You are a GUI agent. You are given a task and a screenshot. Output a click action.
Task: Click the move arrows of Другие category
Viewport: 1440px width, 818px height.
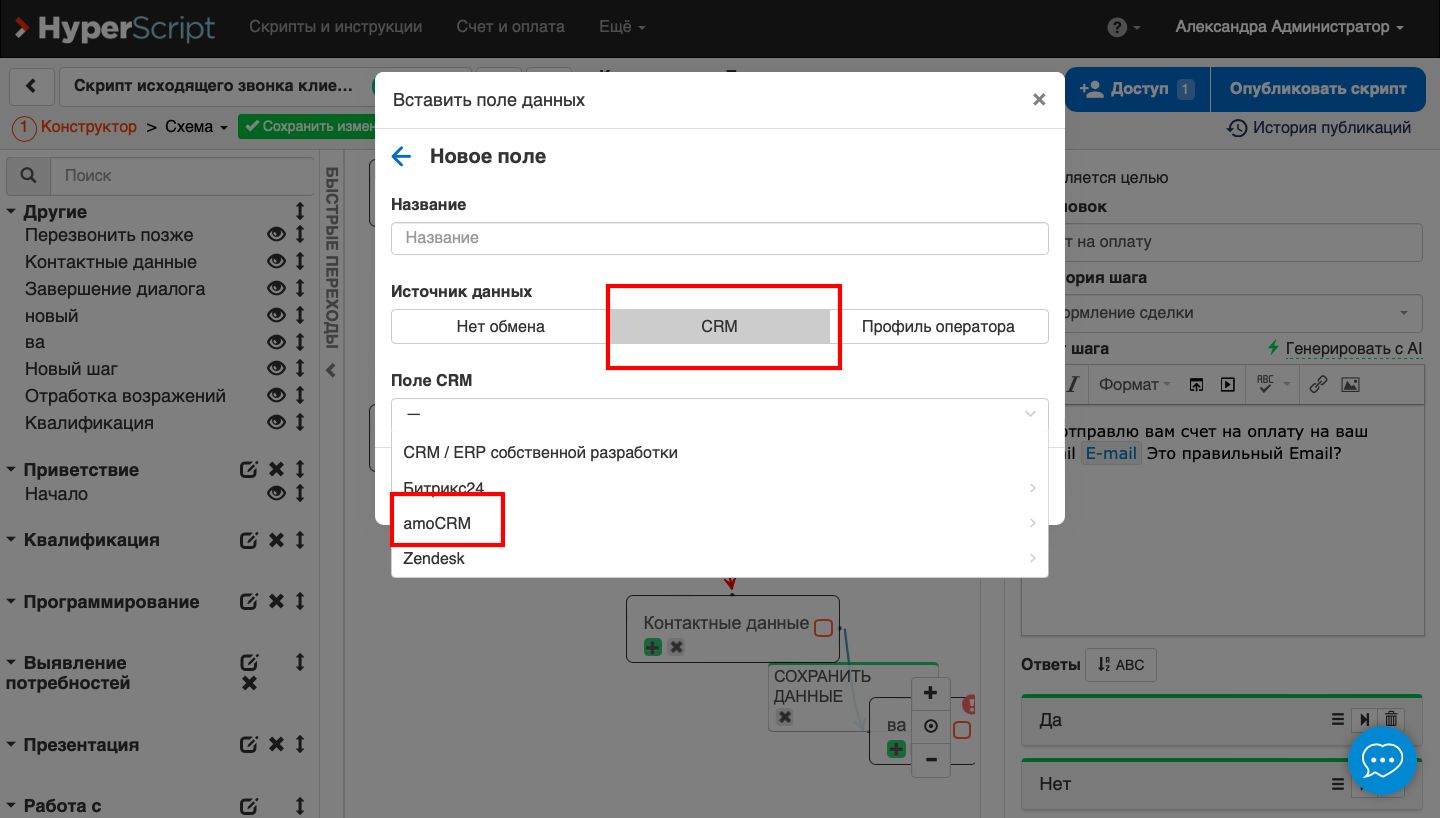point(299,212)
